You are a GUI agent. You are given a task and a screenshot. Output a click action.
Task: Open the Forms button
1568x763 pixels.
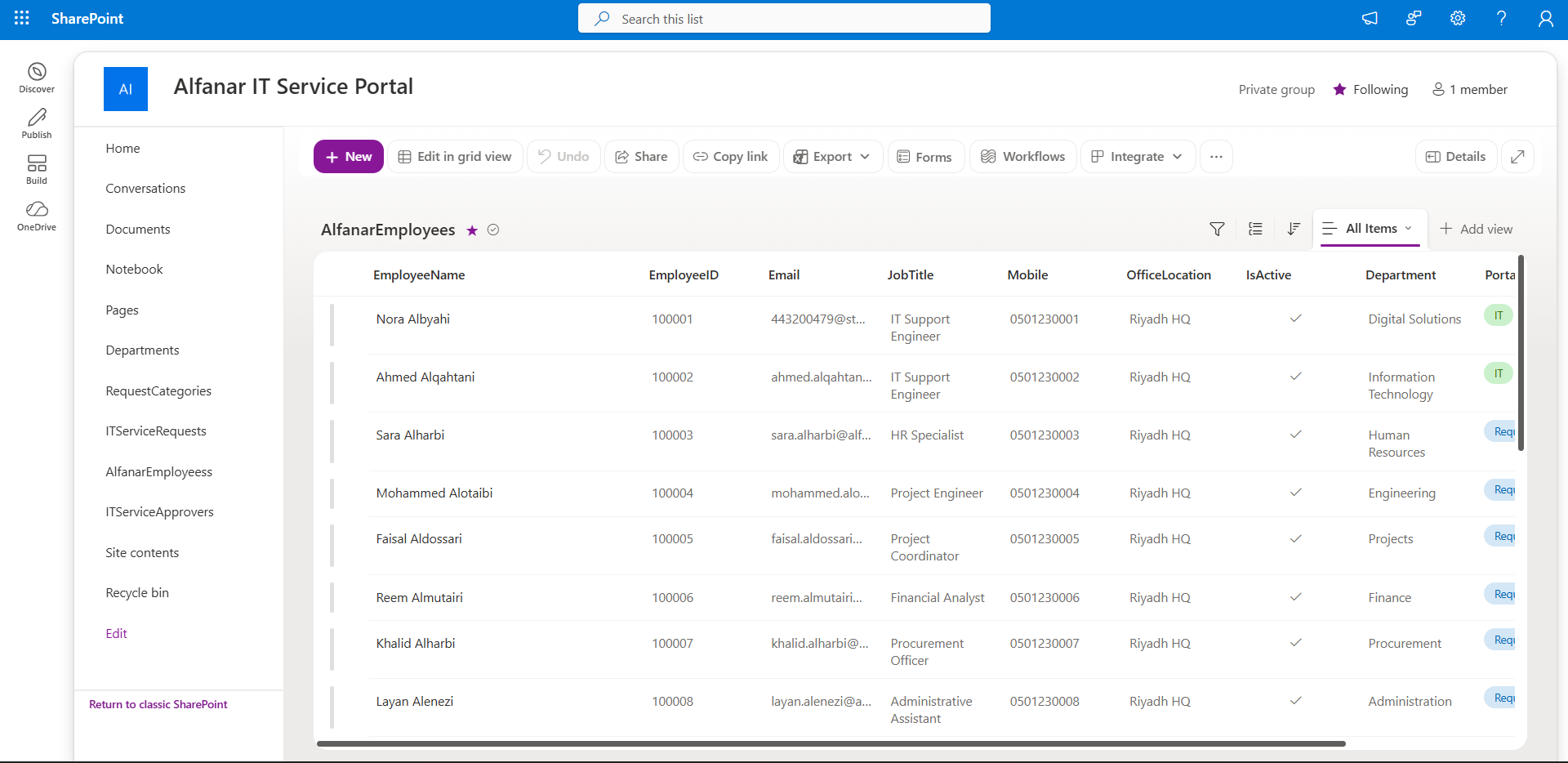[x=925, y=156]
